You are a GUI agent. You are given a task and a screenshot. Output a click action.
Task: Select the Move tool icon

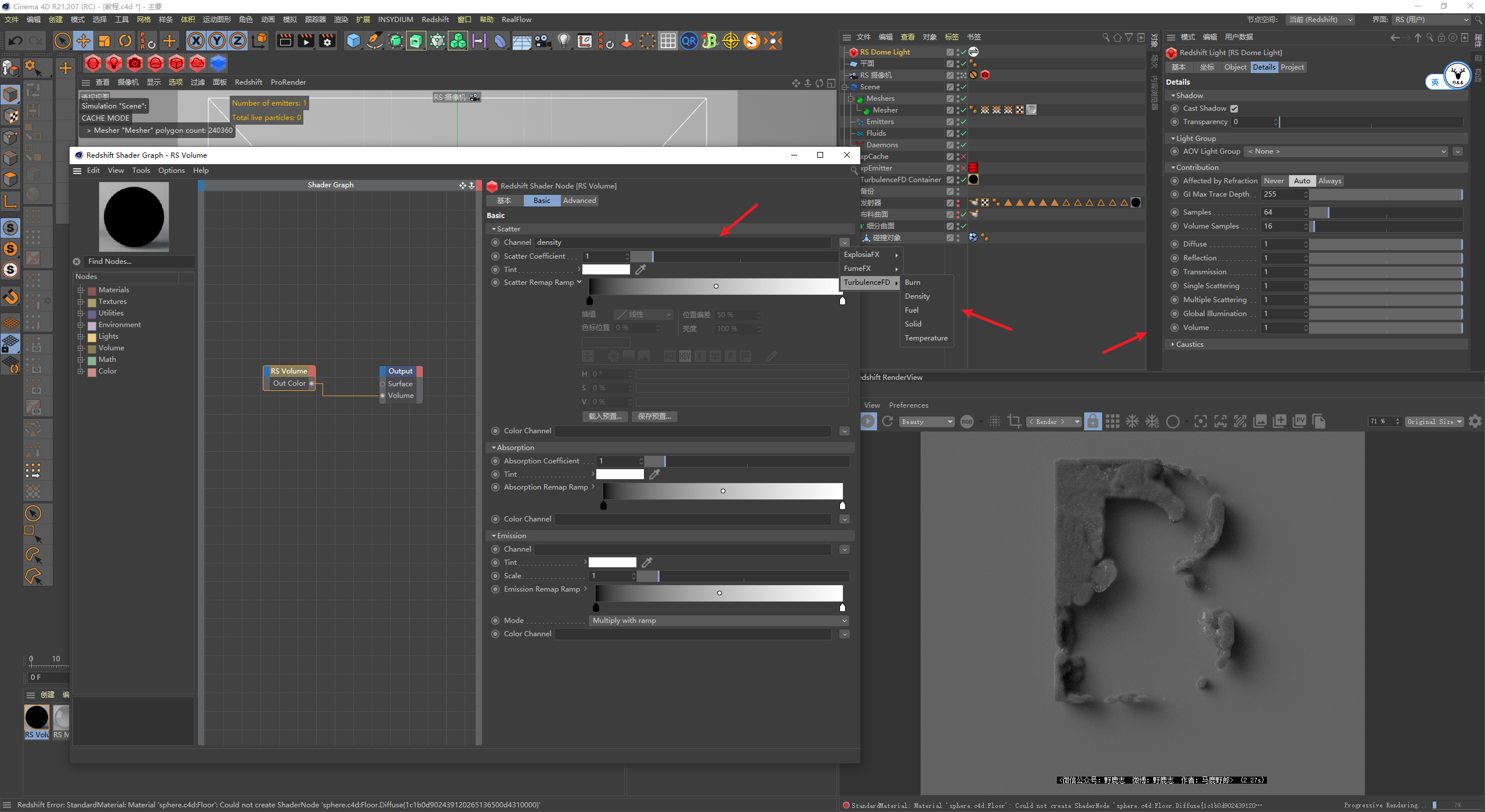pyautogui.click(x=84, y=41)
